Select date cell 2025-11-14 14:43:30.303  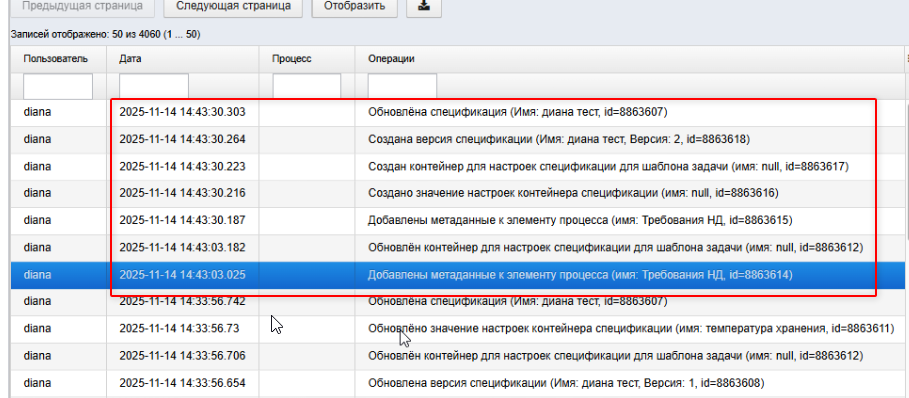click(x=182, y=112)
